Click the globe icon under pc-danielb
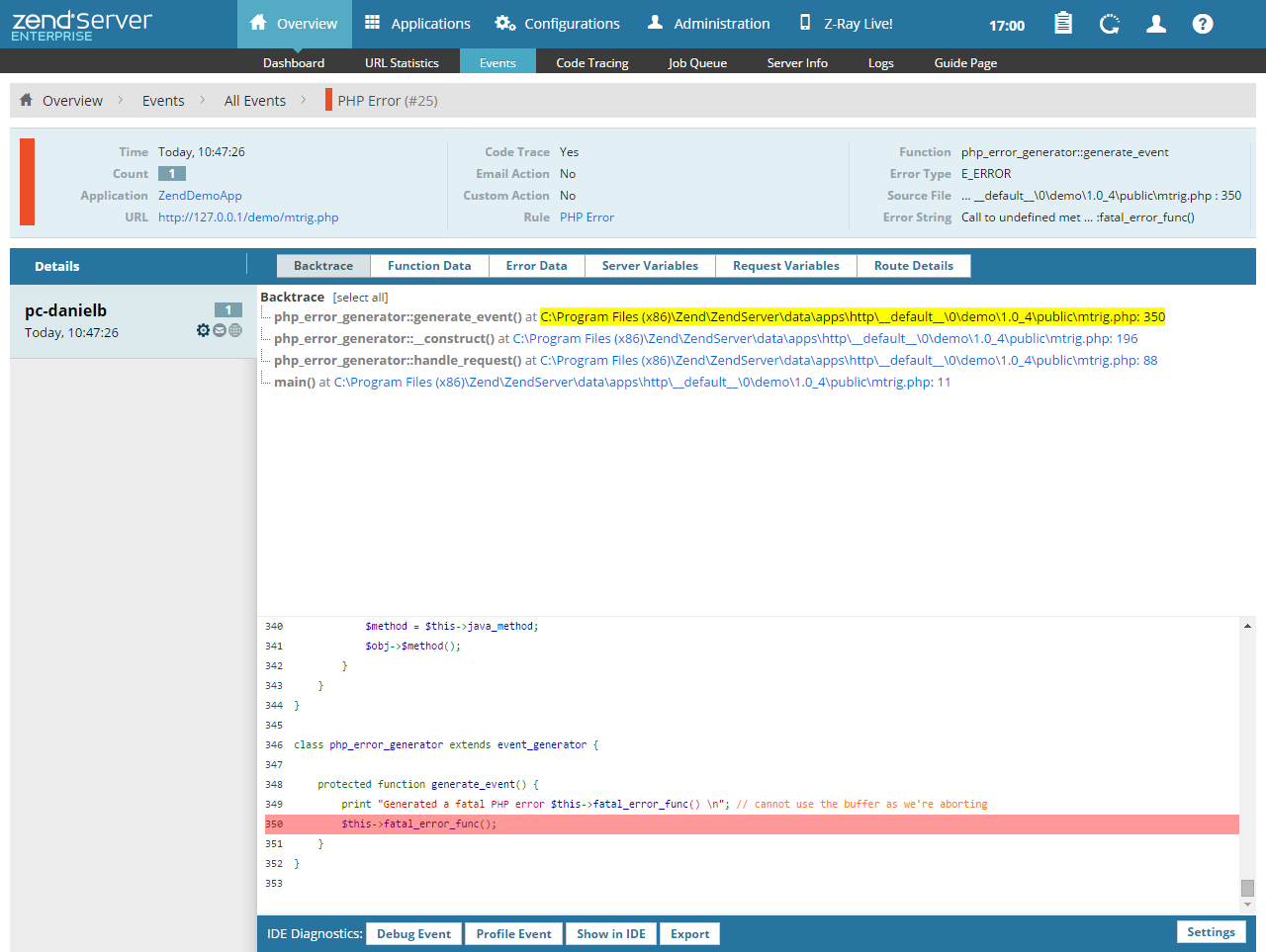 click(235, 330)
